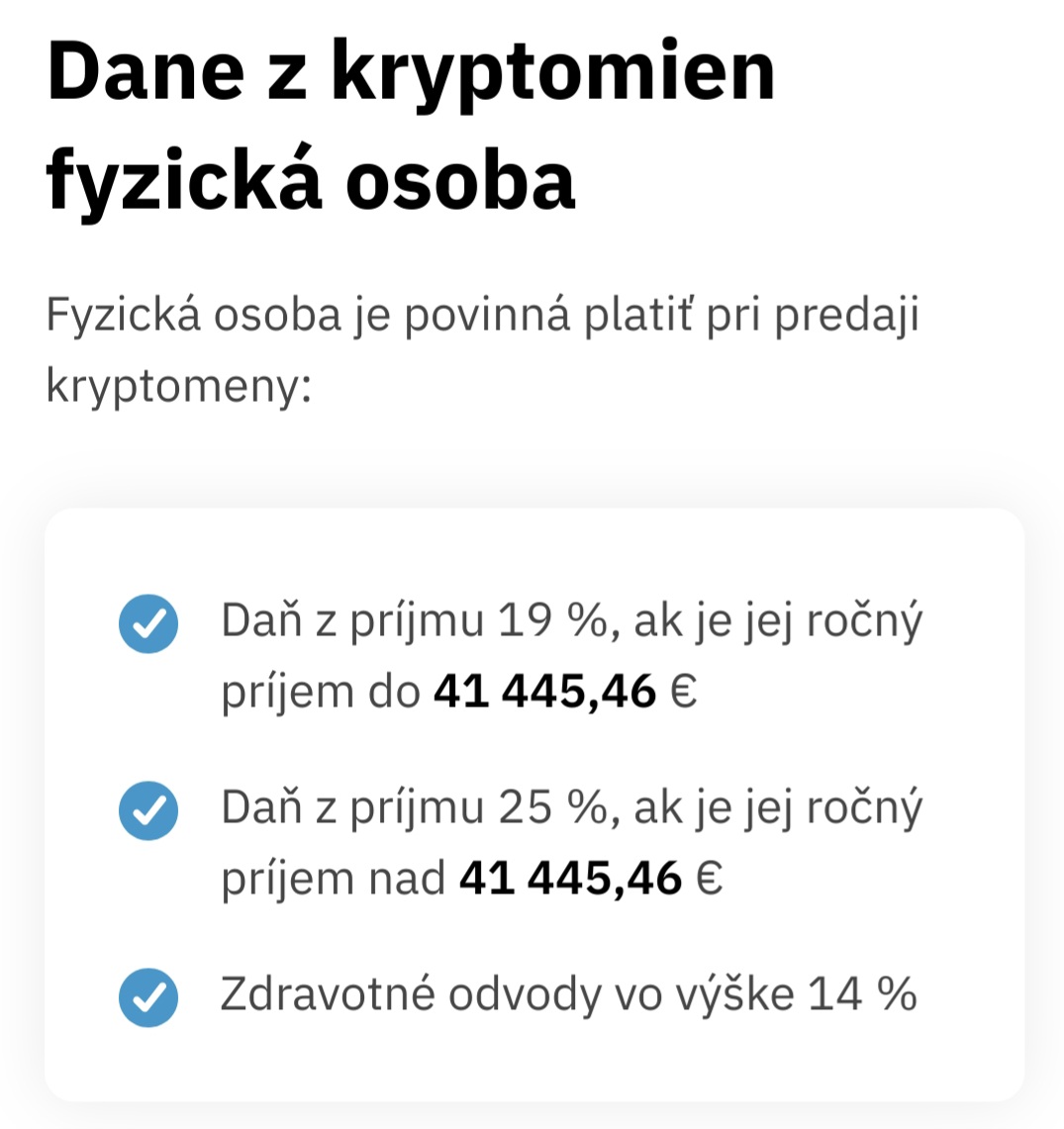Screen dimensions: 1064x1129
Task: Click the € symbol after "príjem nad" amount
Action: pos(710,878)
